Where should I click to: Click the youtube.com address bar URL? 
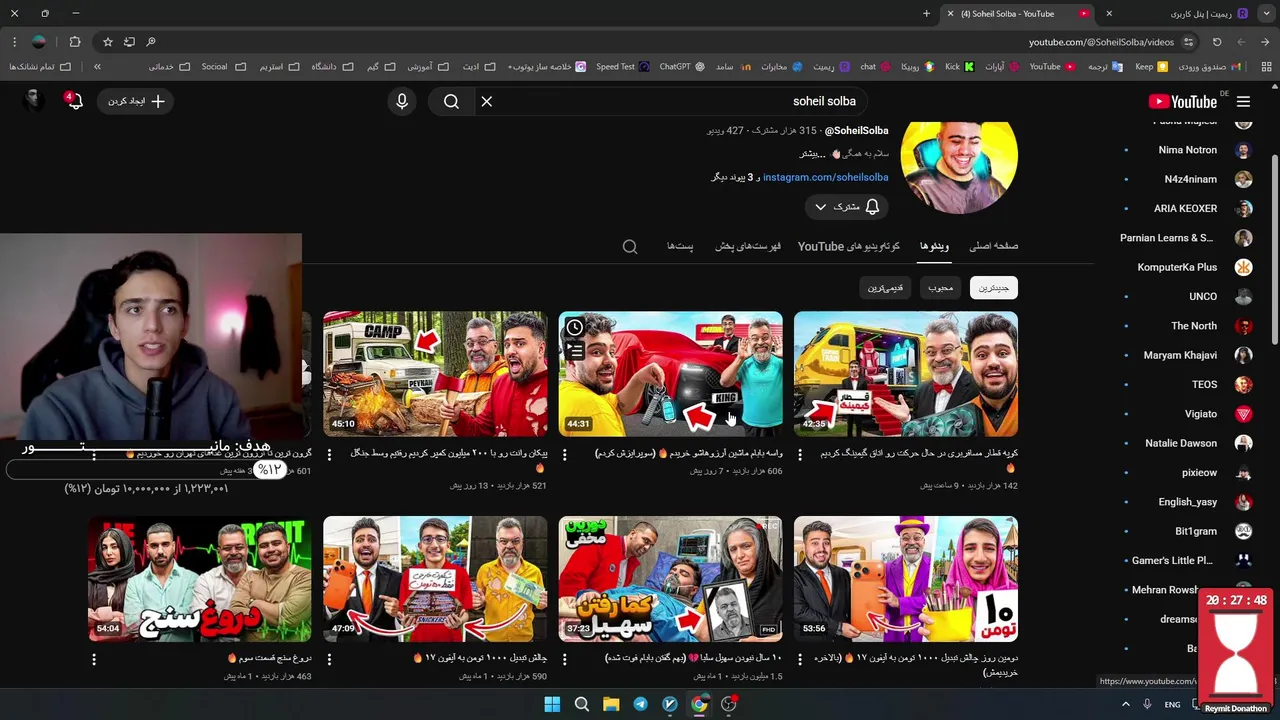click(x=1101, y=42)
